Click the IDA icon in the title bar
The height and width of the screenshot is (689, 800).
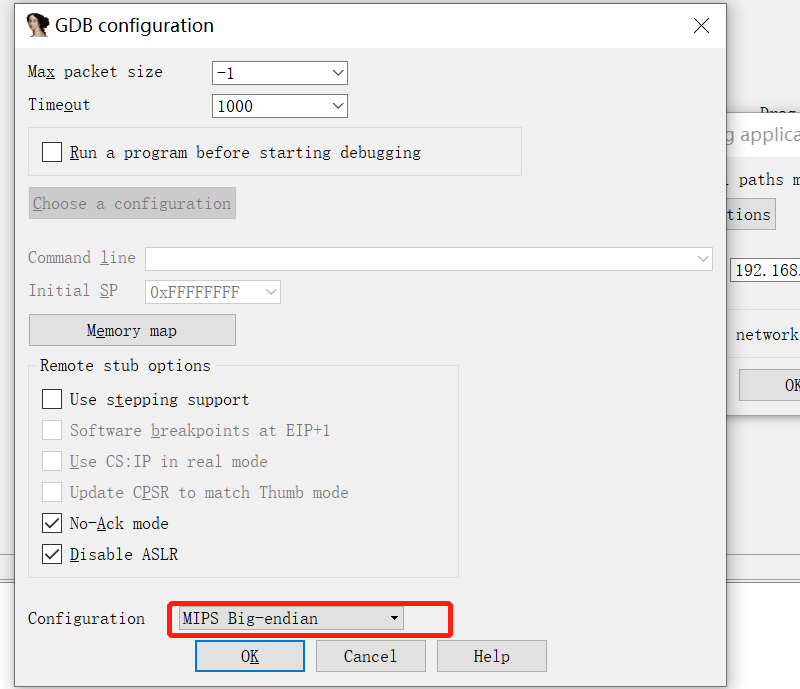coord(36,24)
